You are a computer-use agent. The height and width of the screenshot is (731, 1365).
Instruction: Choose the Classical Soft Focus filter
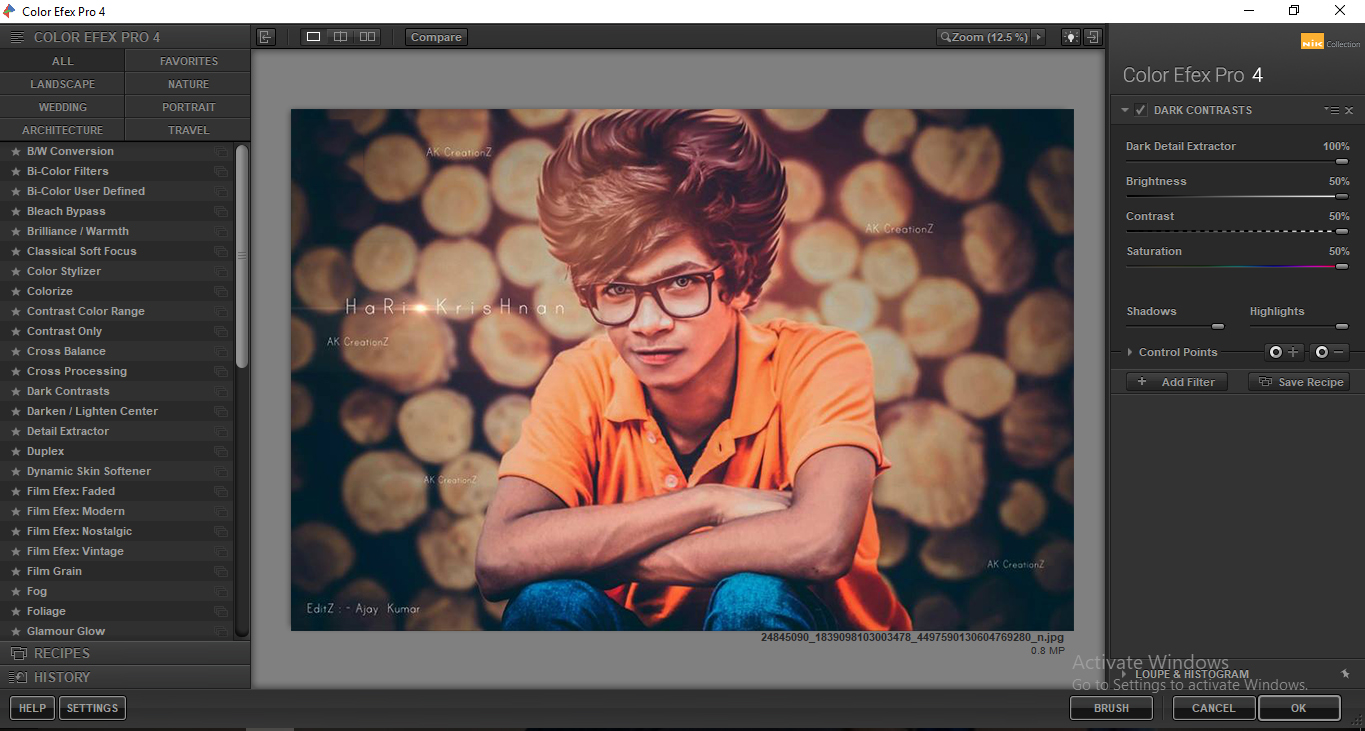[x=117, y=252]
